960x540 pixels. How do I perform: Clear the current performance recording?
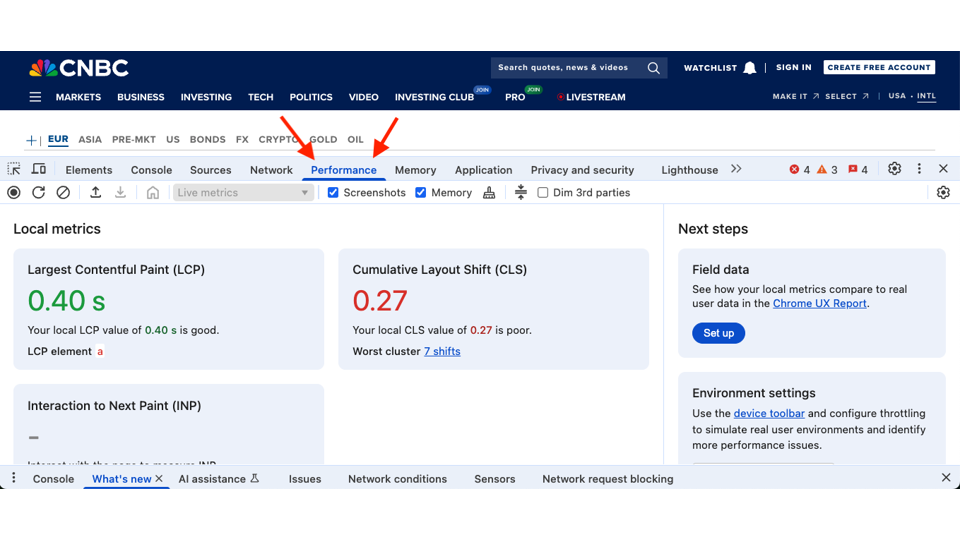coord(63,193)
